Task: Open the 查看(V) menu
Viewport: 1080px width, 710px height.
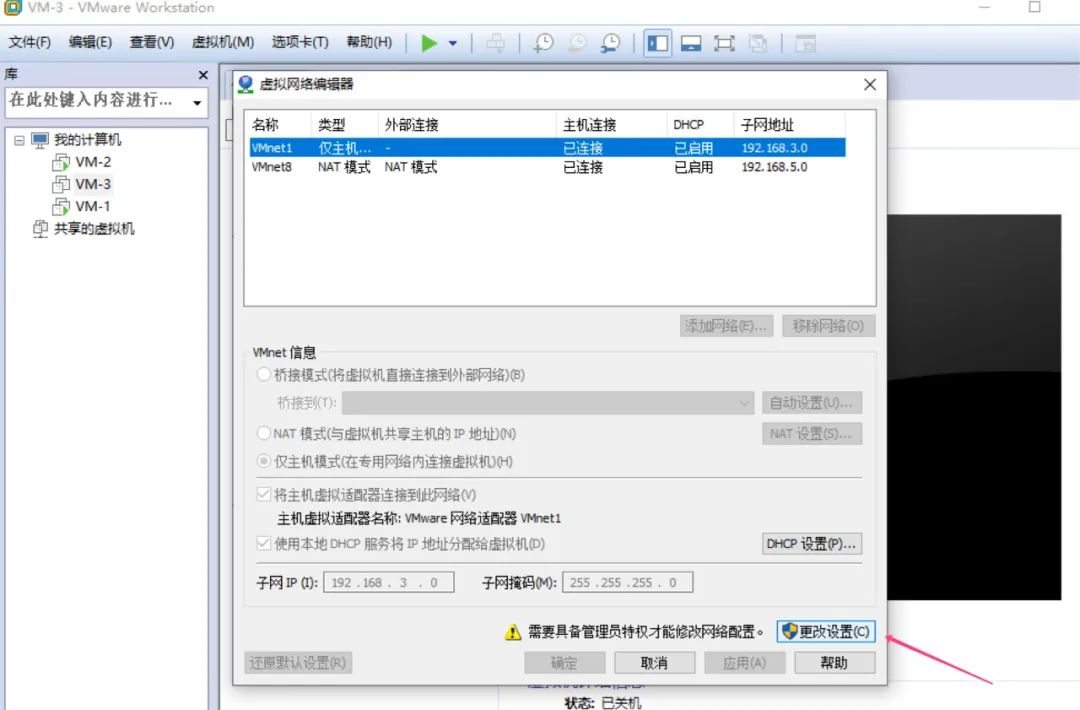Action: click(152, 42)
